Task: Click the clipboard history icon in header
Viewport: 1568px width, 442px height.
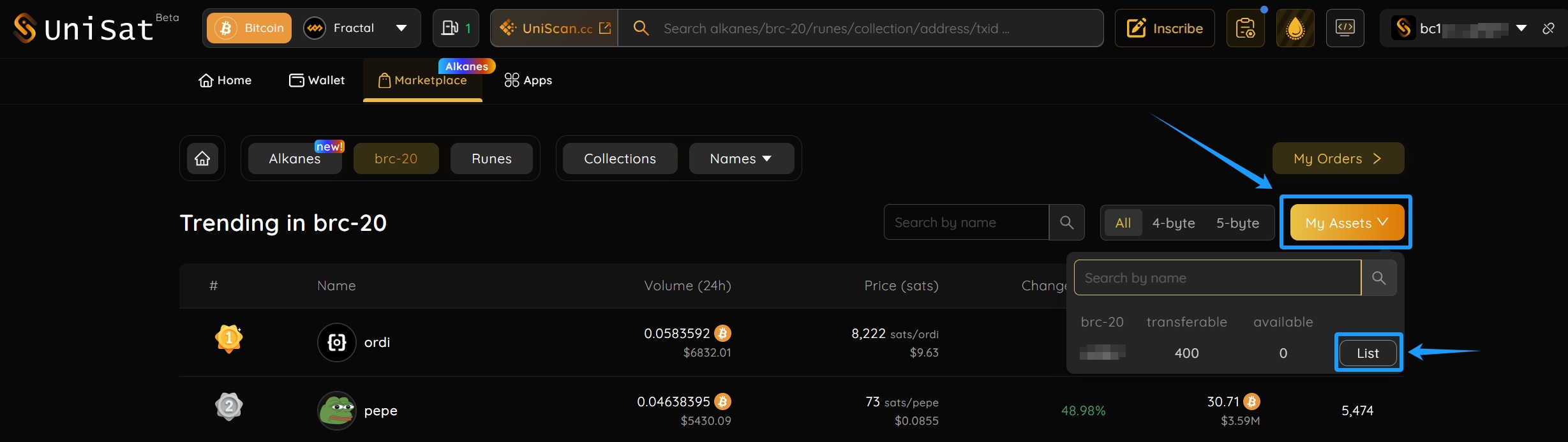Action: tap(1245, 28)
